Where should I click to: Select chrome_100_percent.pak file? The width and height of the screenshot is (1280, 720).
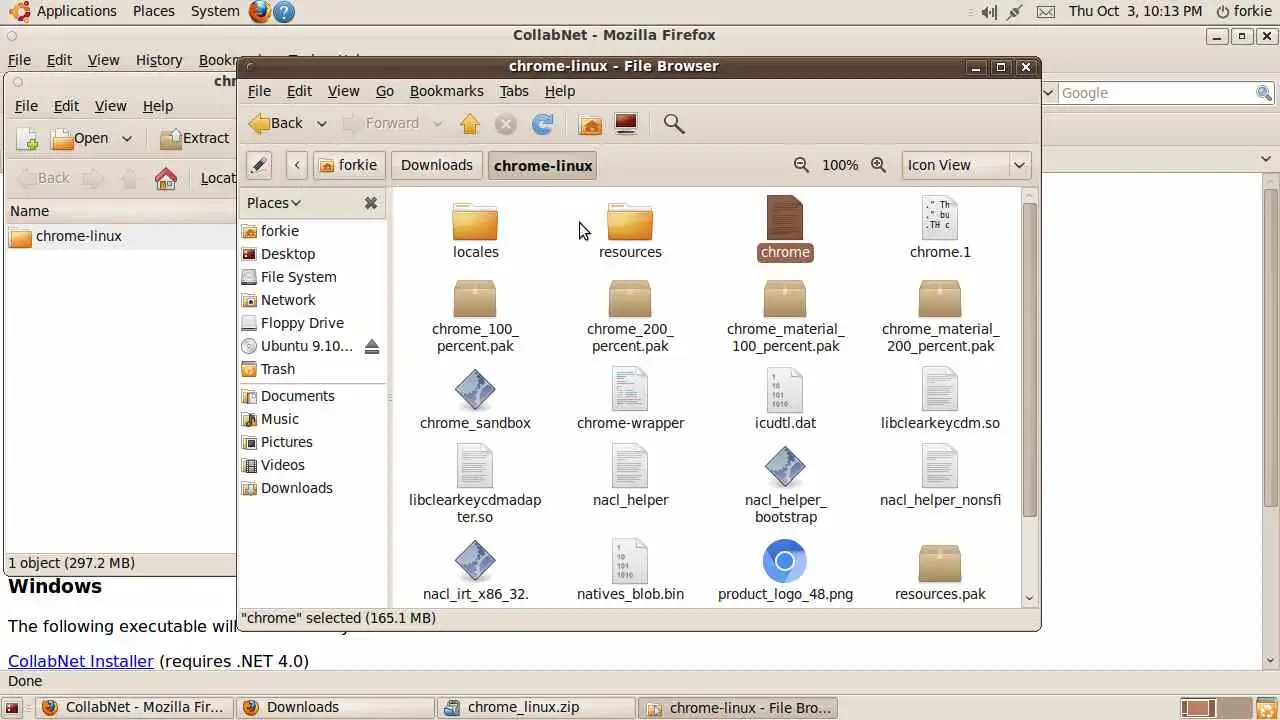pyautogui.click(x=475, y=316)
